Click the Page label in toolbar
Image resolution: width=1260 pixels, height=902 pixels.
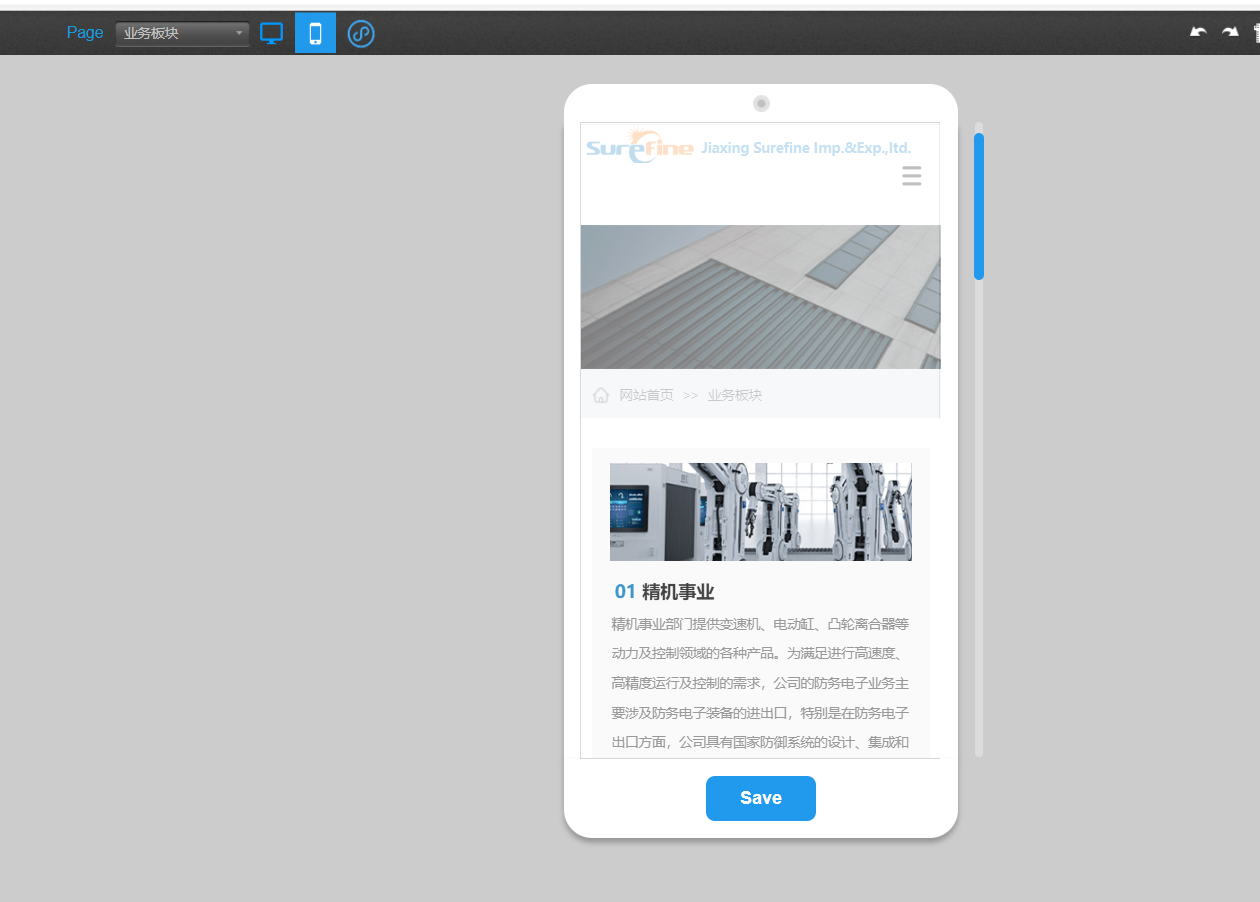tap(85, 33)
